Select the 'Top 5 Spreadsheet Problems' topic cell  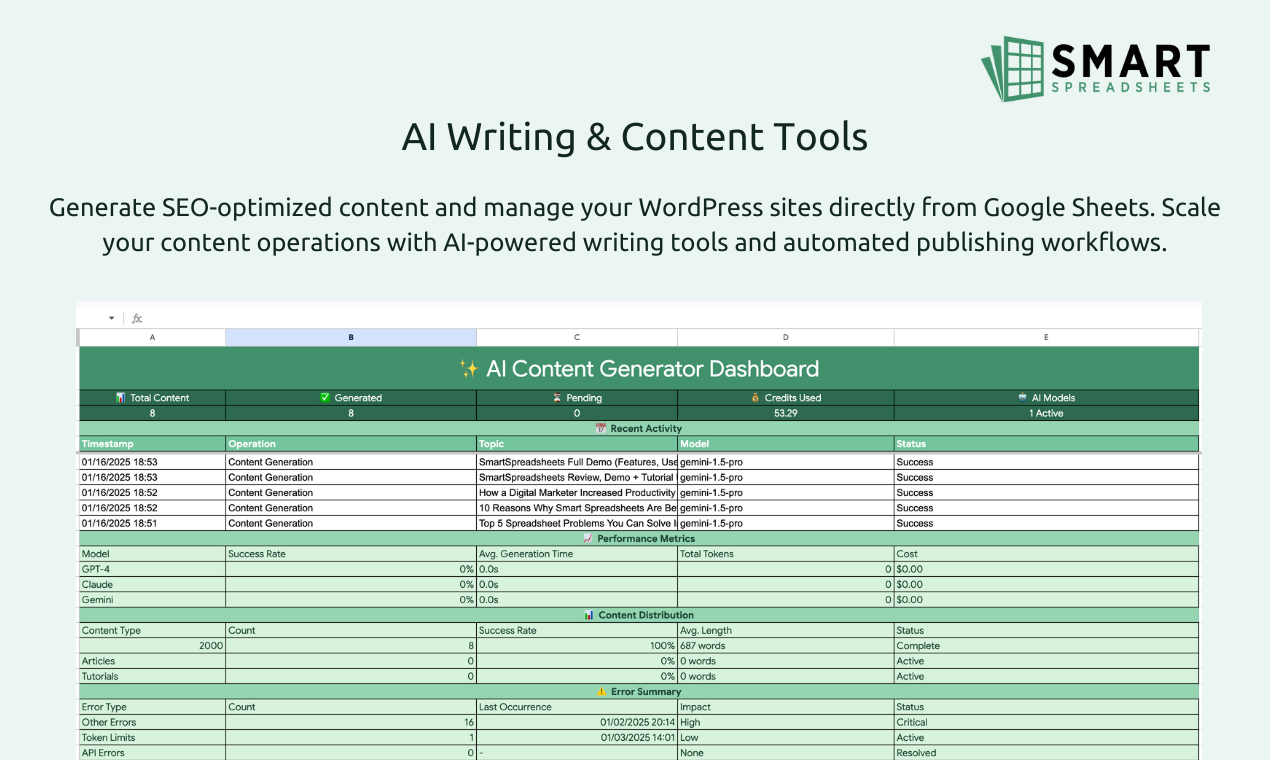(577, 523)
